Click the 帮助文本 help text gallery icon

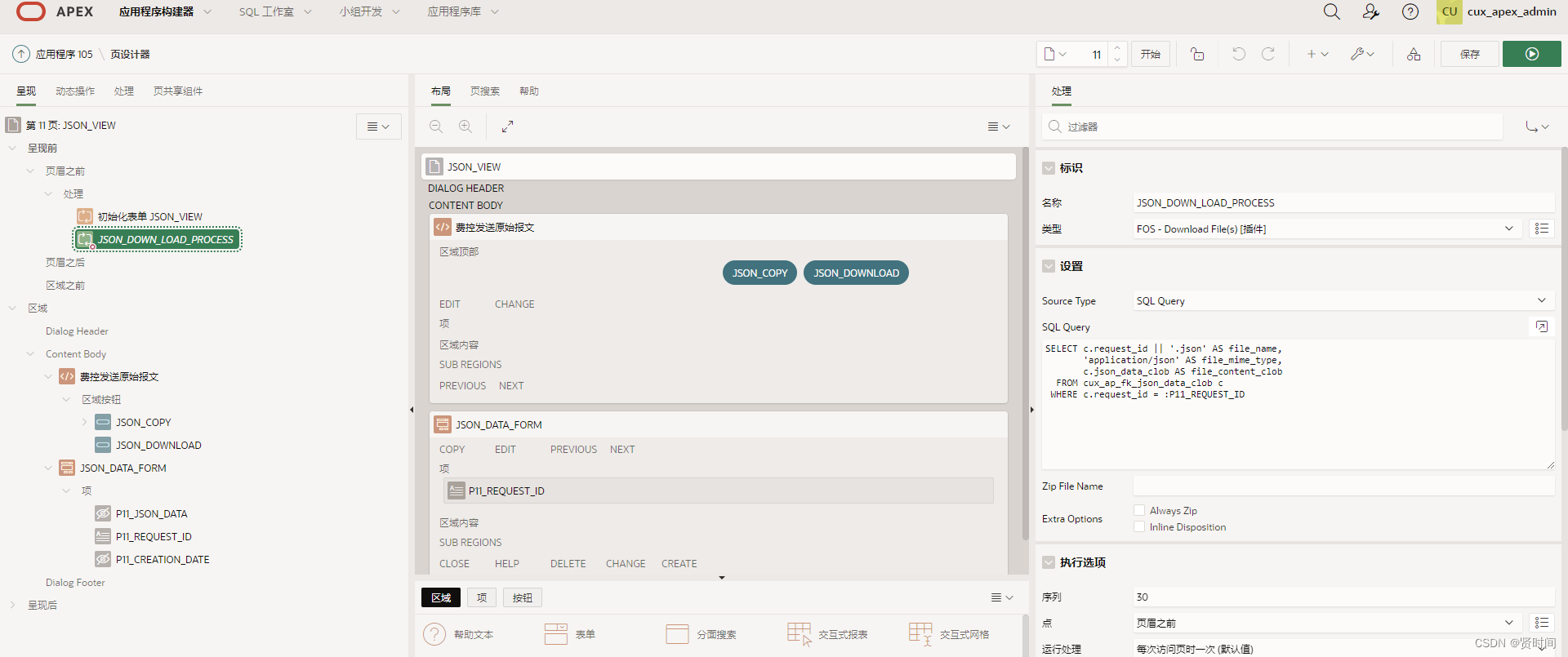pyautogui.click(x=434, y=634)
